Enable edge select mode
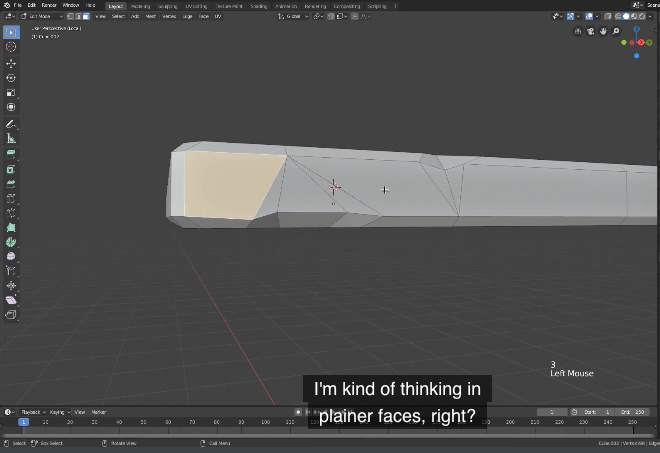The height and width of the screenshot is (453, 660). (78, 16)
